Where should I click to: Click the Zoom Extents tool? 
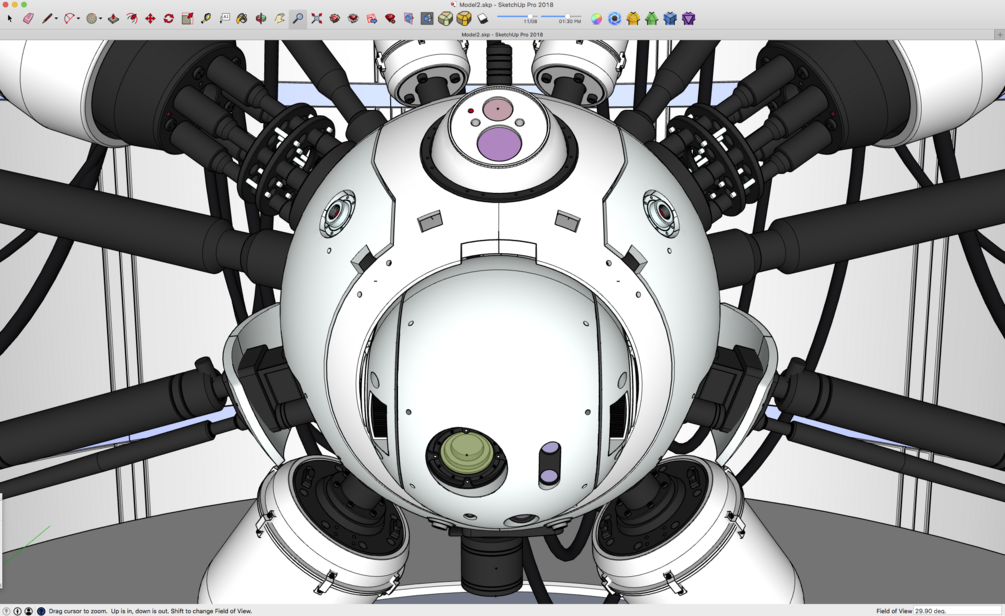point(317,19)
